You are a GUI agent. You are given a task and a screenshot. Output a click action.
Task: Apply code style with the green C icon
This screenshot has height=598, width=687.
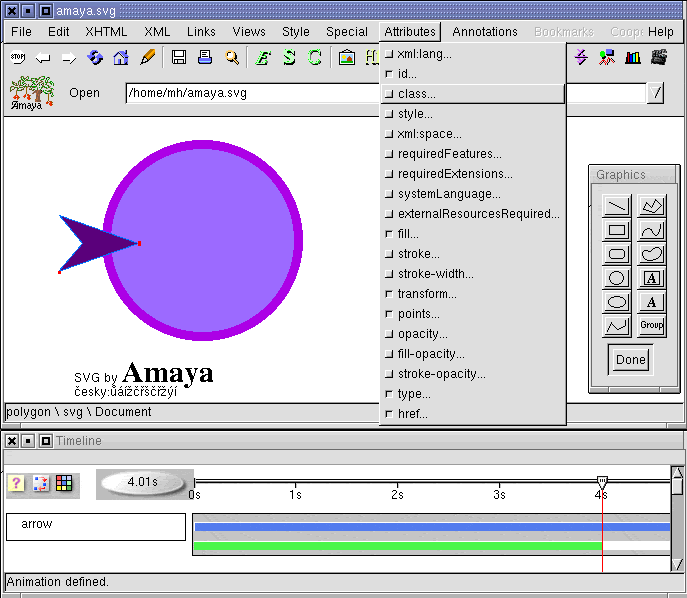pos(315,57)
